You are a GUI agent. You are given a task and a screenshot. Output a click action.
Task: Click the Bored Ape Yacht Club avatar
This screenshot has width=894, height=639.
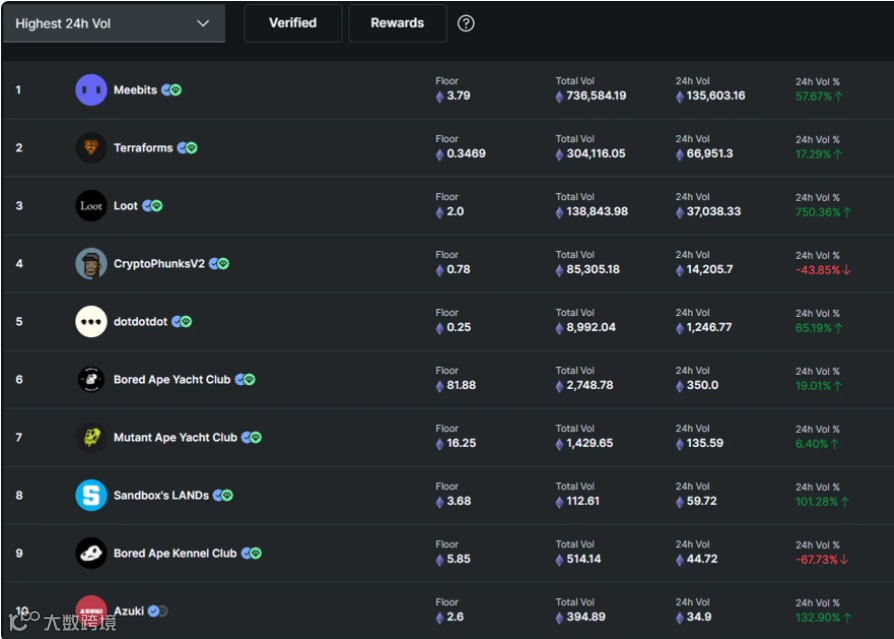click(x=91, y=380)
